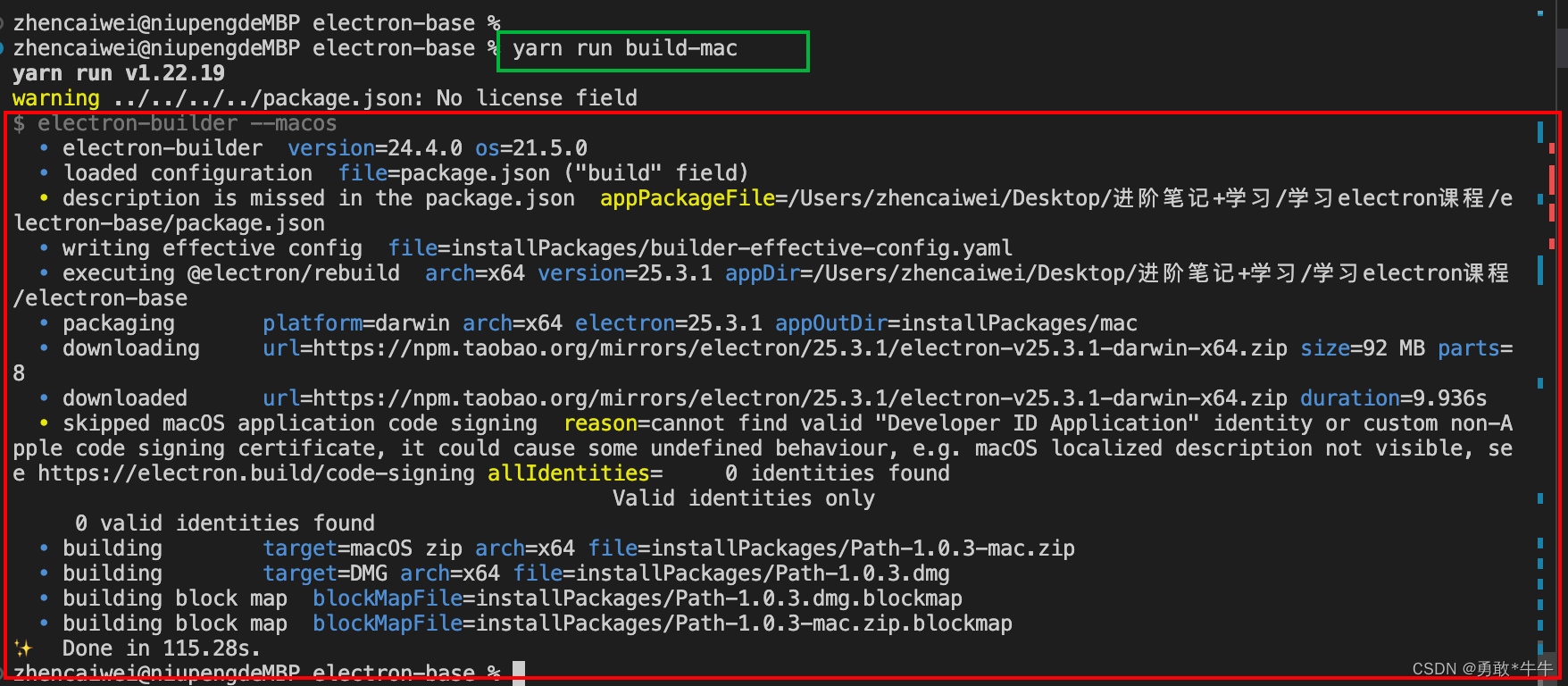Open the https://electron.build/code-signing link
This screenshot has height=686, width=1568.
point(256,473)
